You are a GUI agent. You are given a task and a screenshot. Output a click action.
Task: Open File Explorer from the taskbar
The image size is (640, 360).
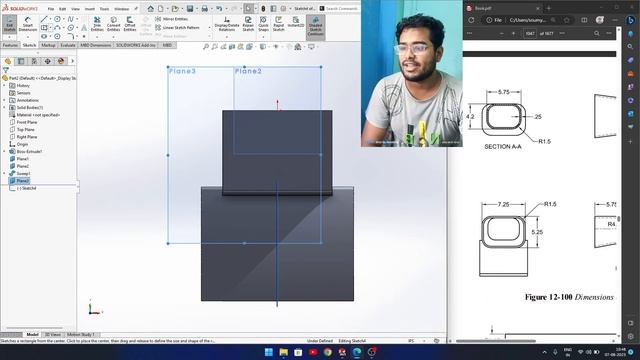[284, 352]
